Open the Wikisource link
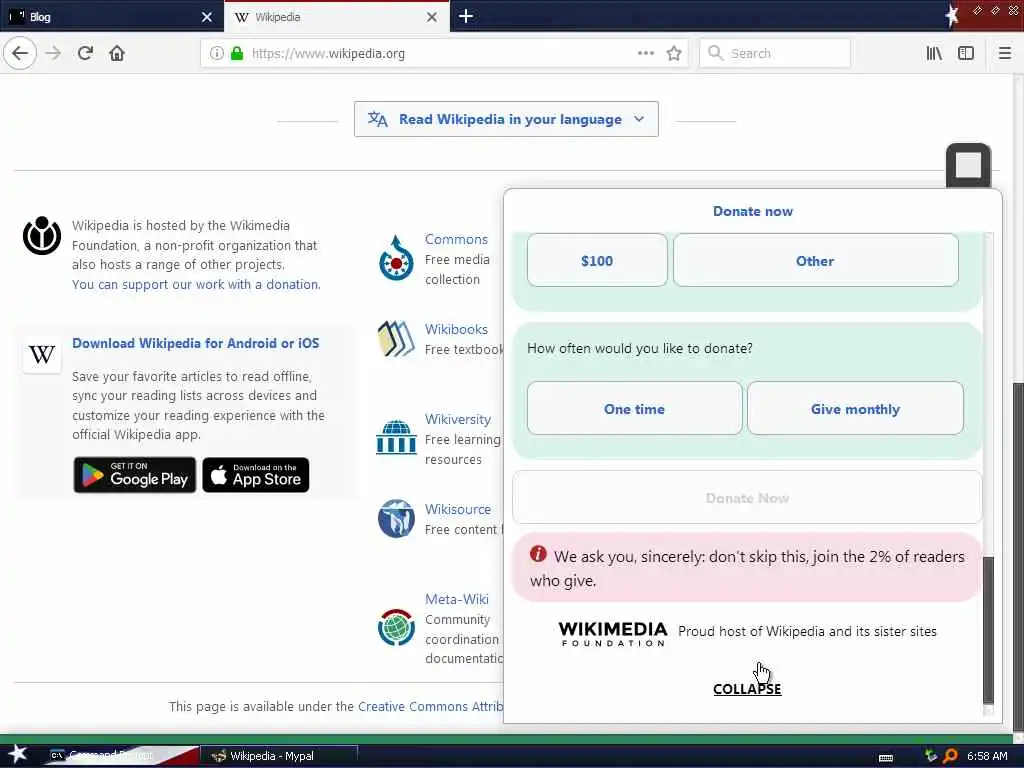1024x768 pixels. point(458,509)
